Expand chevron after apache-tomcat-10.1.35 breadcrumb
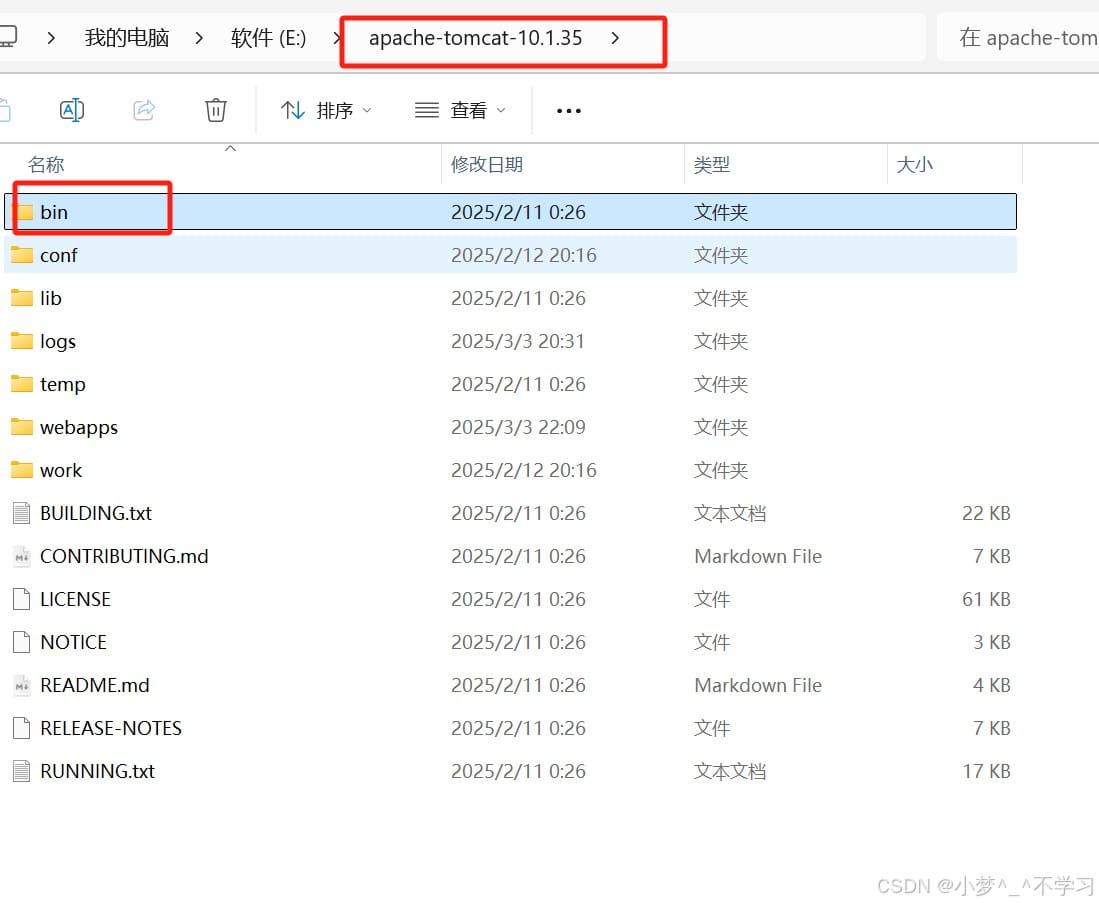This screenshot has width=1099, height=903. point(615,38)
